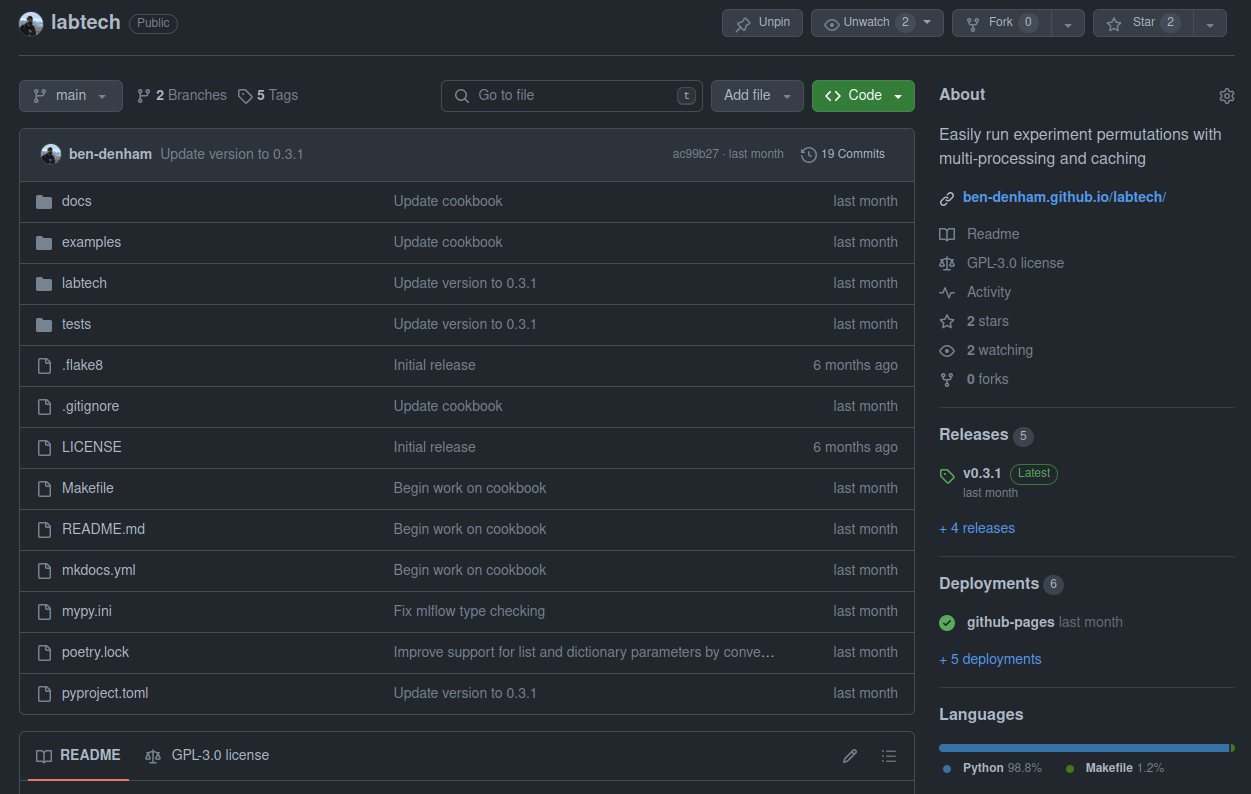
Task: Switch to the GPL-3.0 license tab
Action: tap(207, 756)
